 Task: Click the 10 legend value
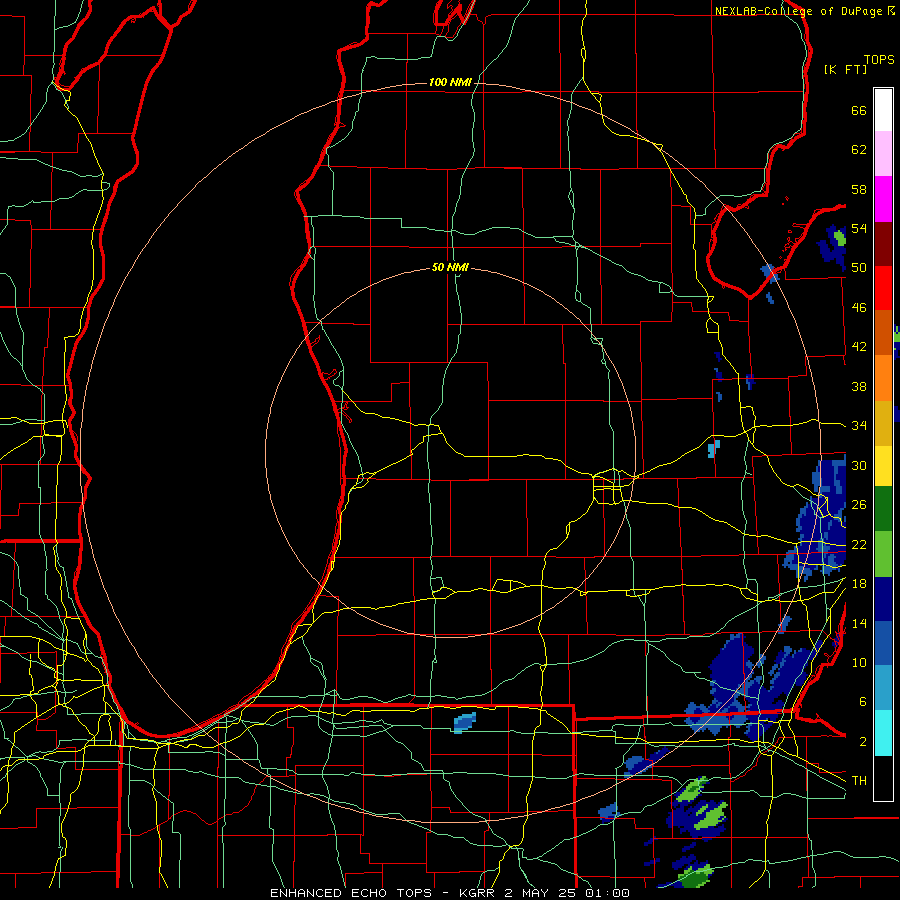(x=859, y=662)
